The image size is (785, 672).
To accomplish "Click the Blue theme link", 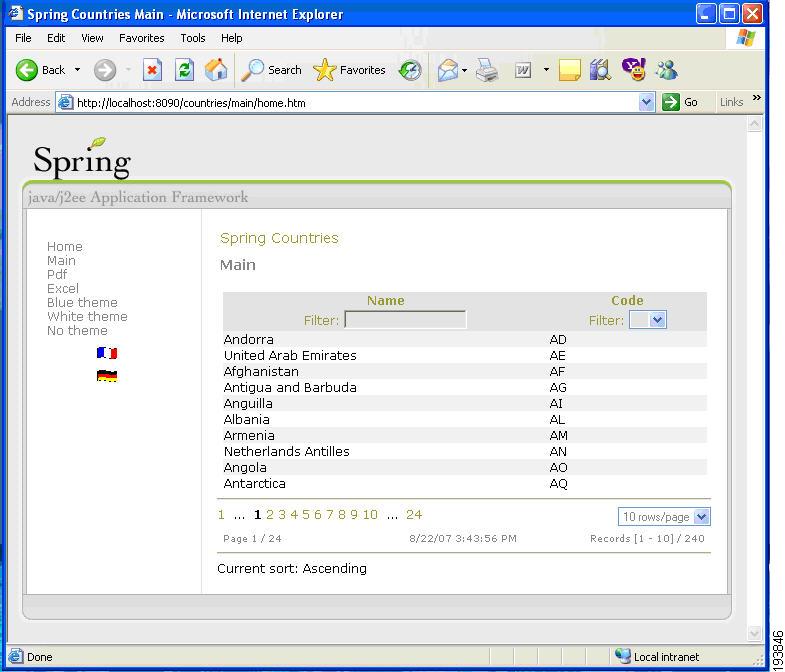I will 82,303.
